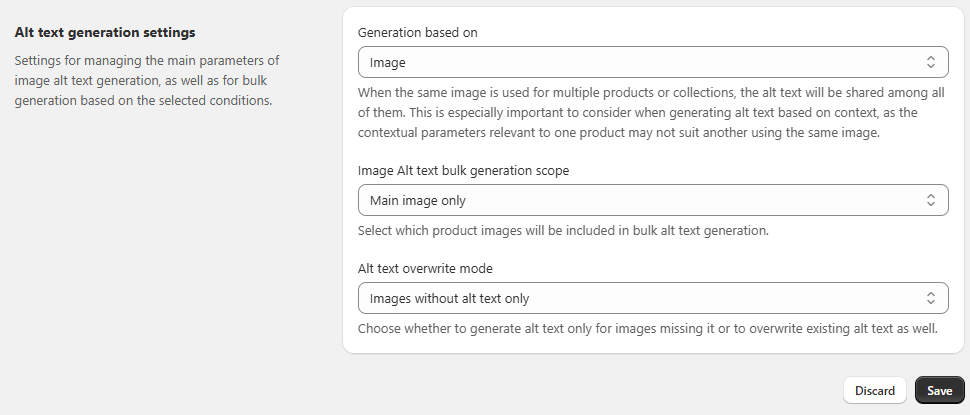Click the "Select which product images" help text
This screenshot has width=970, height=415.
562,230
